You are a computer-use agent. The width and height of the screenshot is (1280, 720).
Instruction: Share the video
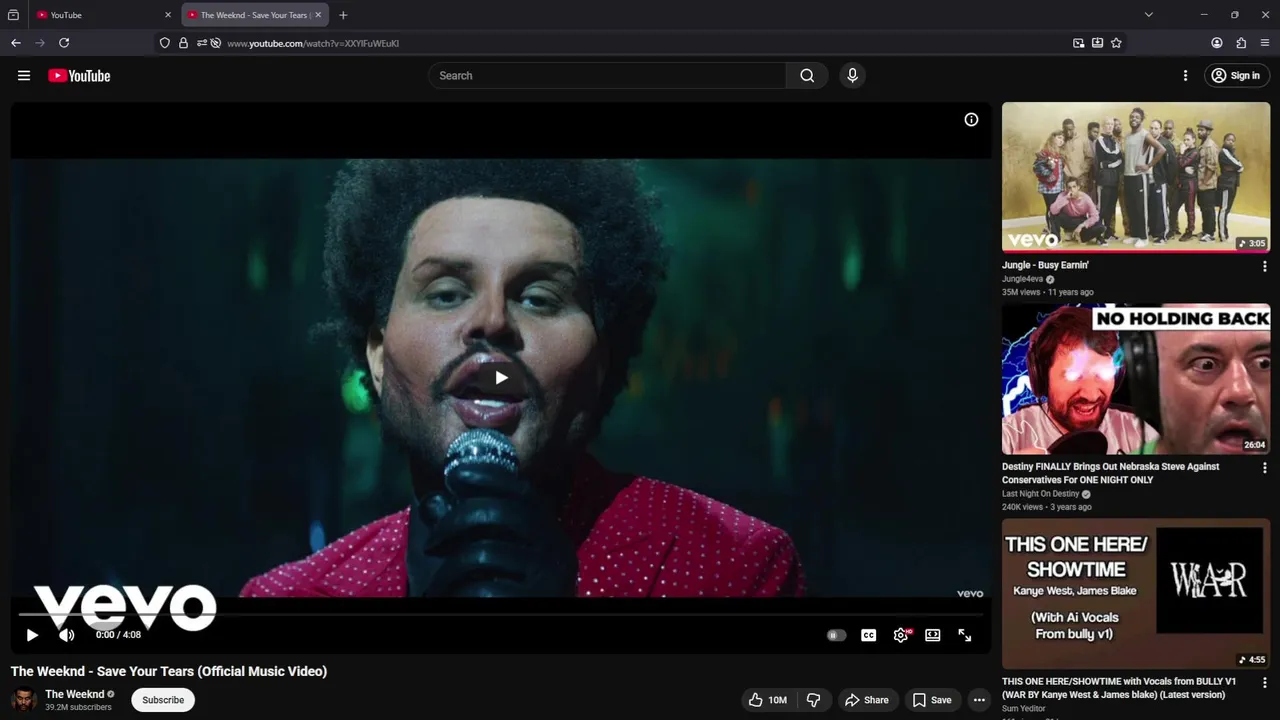tap(866, 700)
